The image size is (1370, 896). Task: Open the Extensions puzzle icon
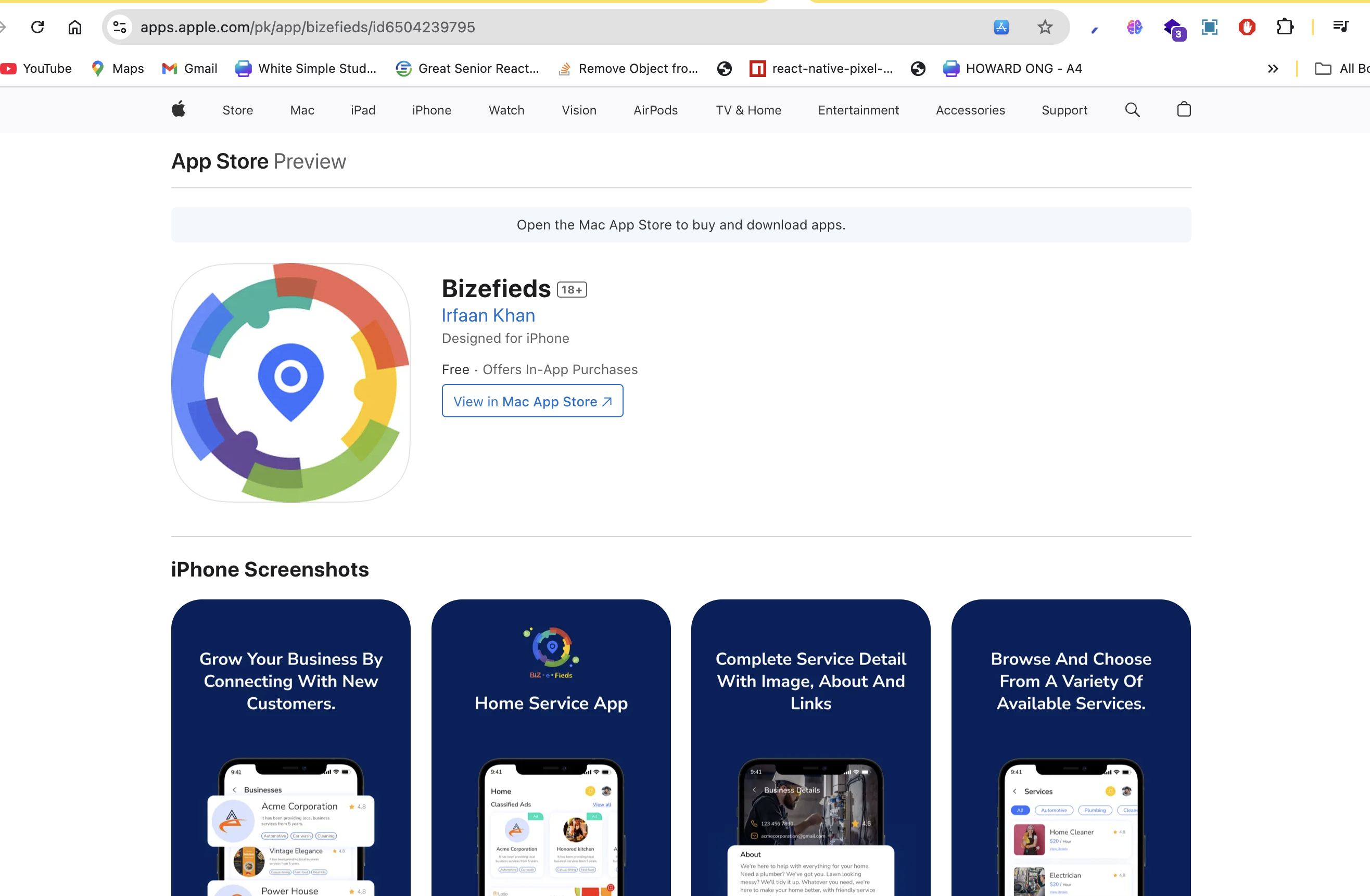point(1284,27)
